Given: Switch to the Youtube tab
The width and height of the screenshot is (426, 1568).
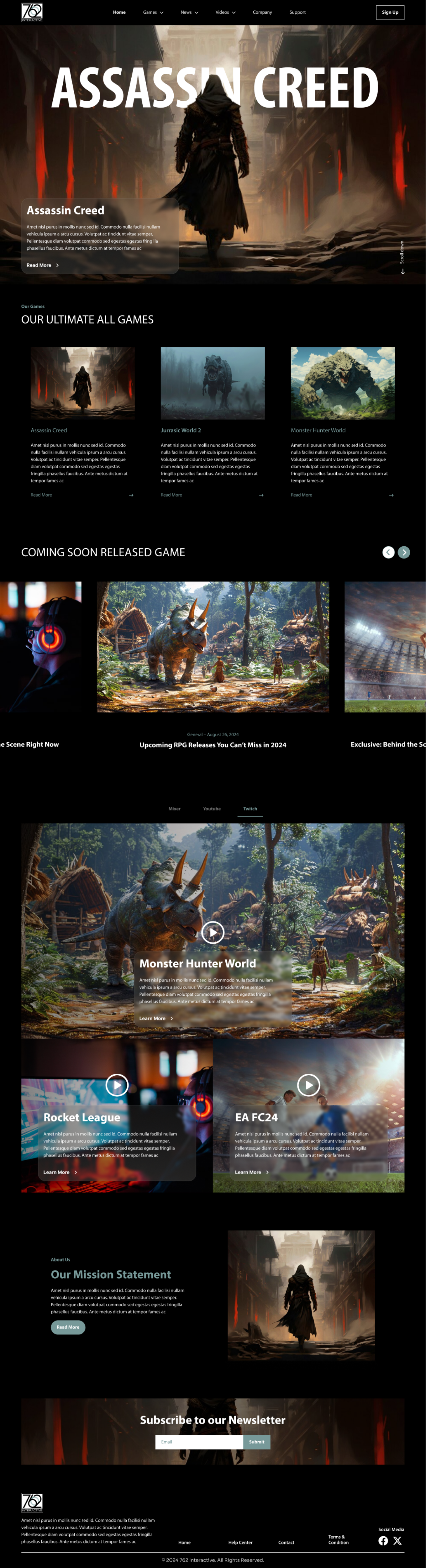Looking at the screenshot, I should (x=212, y=808).
